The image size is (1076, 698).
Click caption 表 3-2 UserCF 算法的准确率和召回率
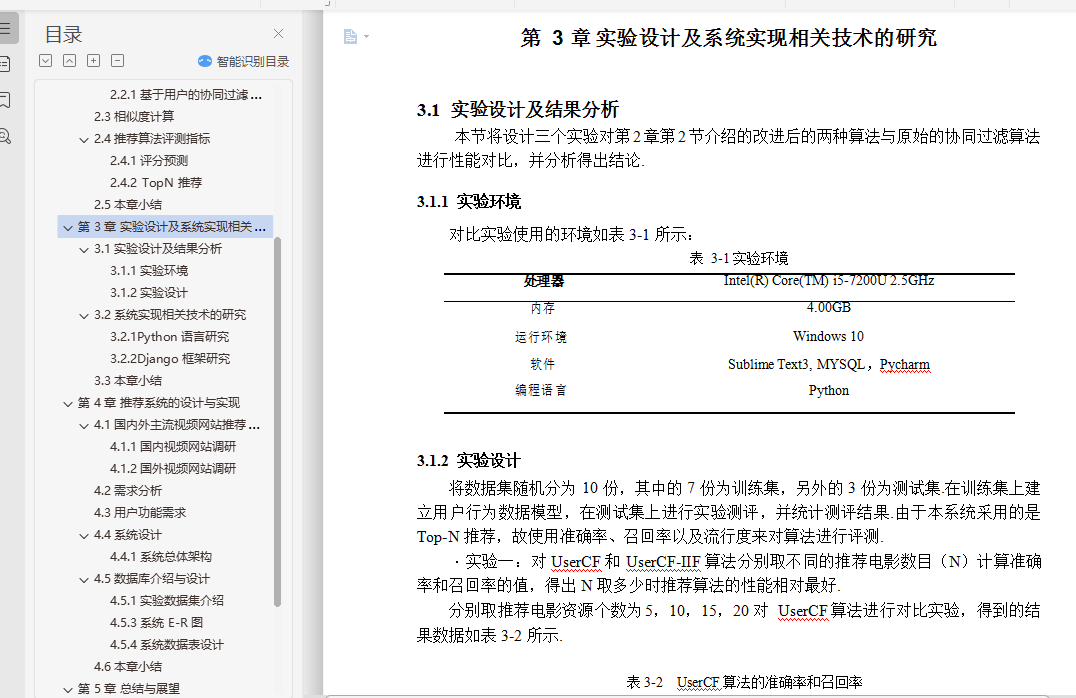(x=745, y=682)
